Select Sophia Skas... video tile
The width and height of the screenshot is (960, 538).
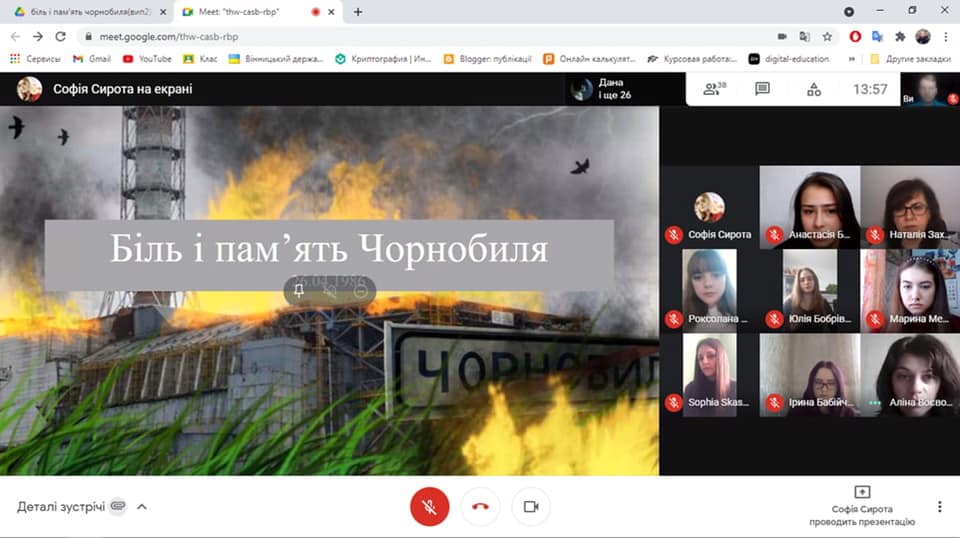point(709,375)
